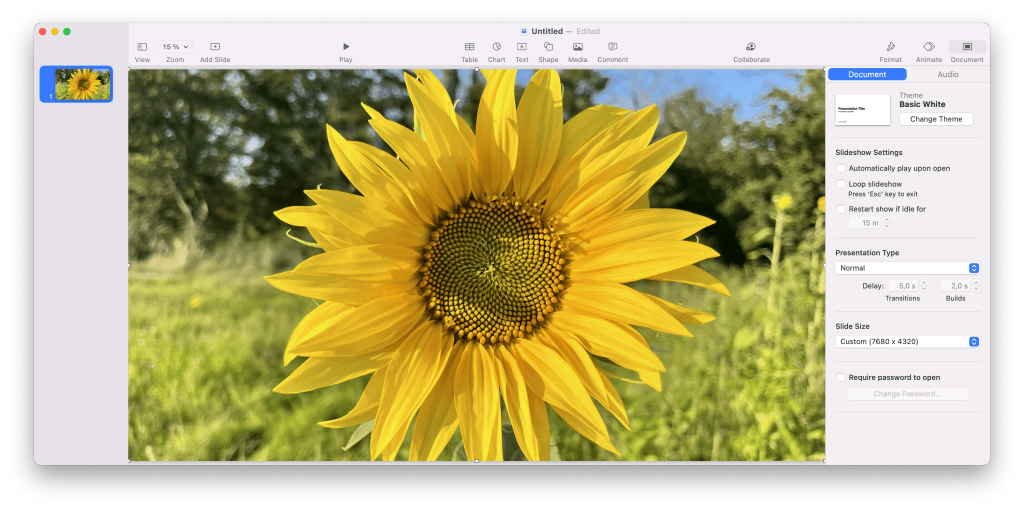This screenshot has height=510, width=1024.
Task: Start the slideshow with Play
Action: coord(346,46)
